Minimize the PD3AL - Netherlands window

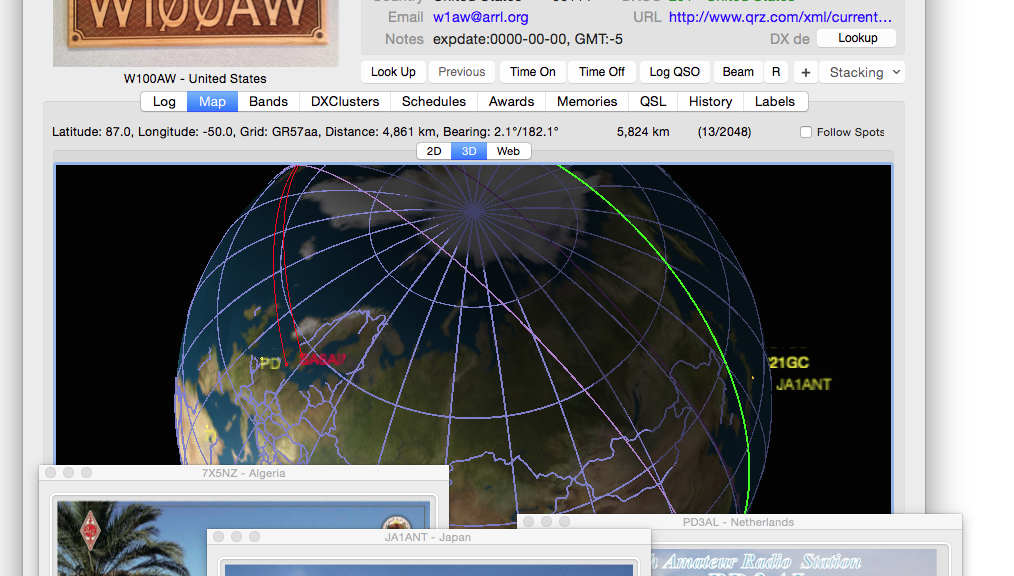click(x=546, y=522)
